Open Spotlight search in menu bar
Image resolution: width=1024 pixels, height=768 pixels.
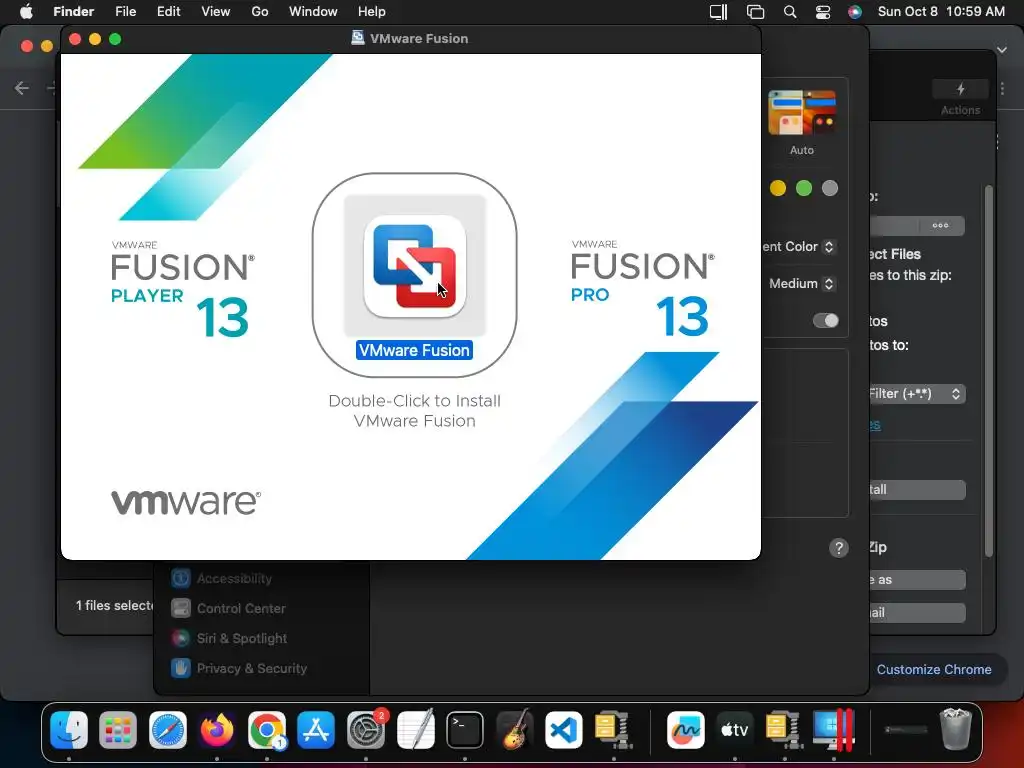(790, 12)
